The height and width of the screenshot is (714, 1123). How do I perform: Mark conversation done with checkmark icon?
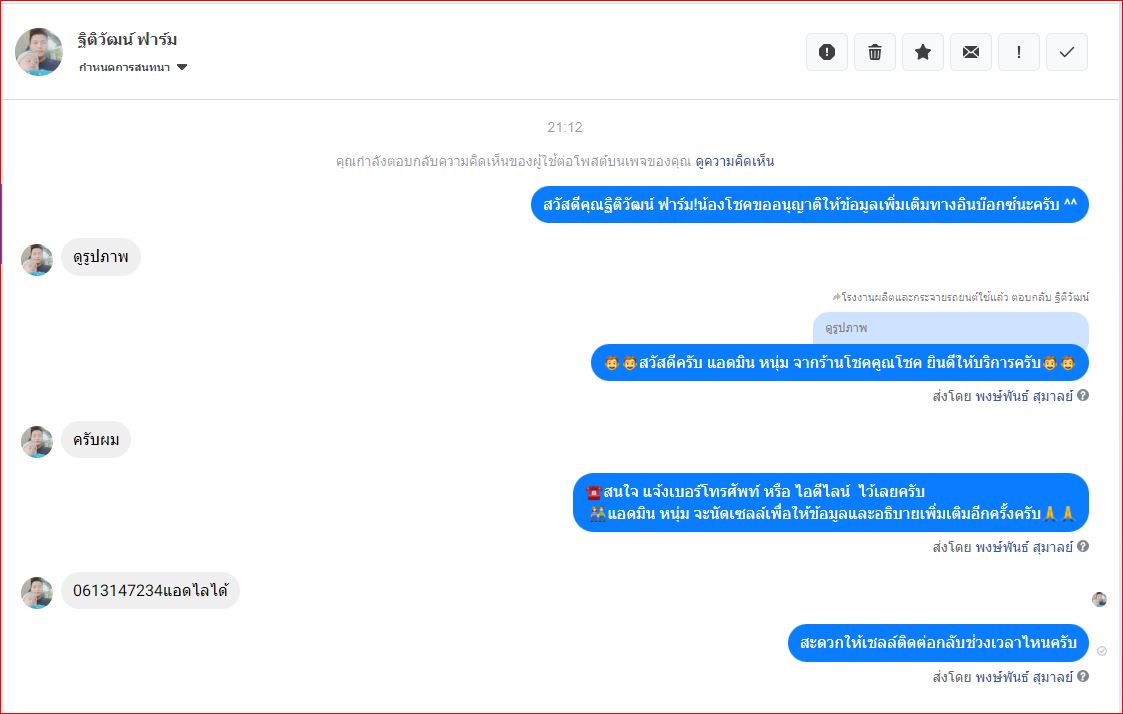1066,52
